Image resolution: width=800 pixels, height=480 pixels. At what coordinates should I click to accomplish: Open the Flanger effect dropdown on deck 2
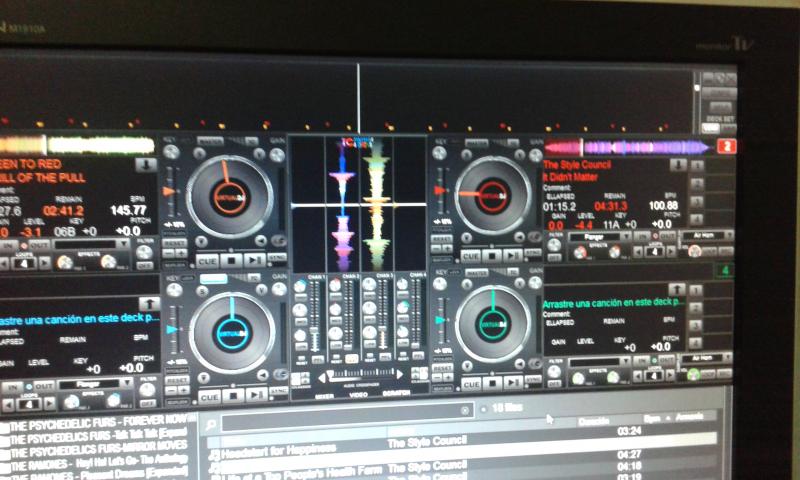(x=600, y=237)
